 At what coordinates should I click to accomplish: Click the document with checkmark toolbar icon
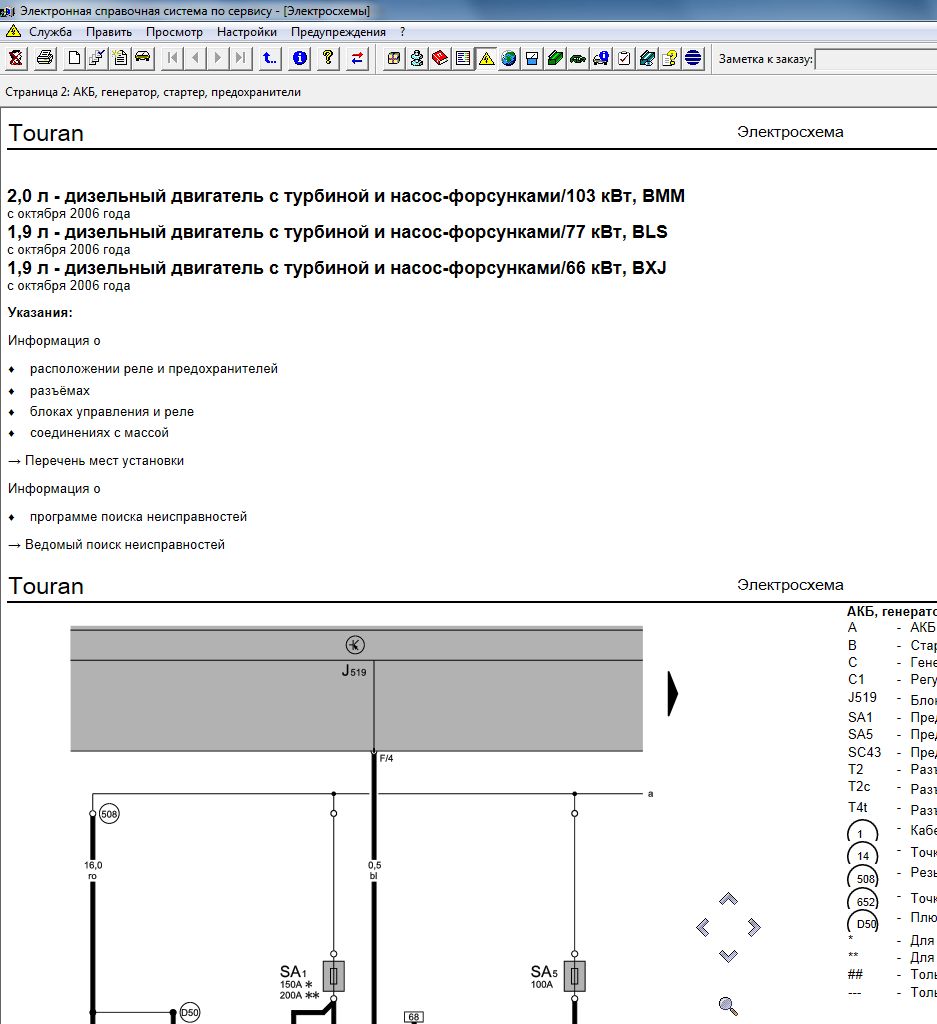coord(97,58)
